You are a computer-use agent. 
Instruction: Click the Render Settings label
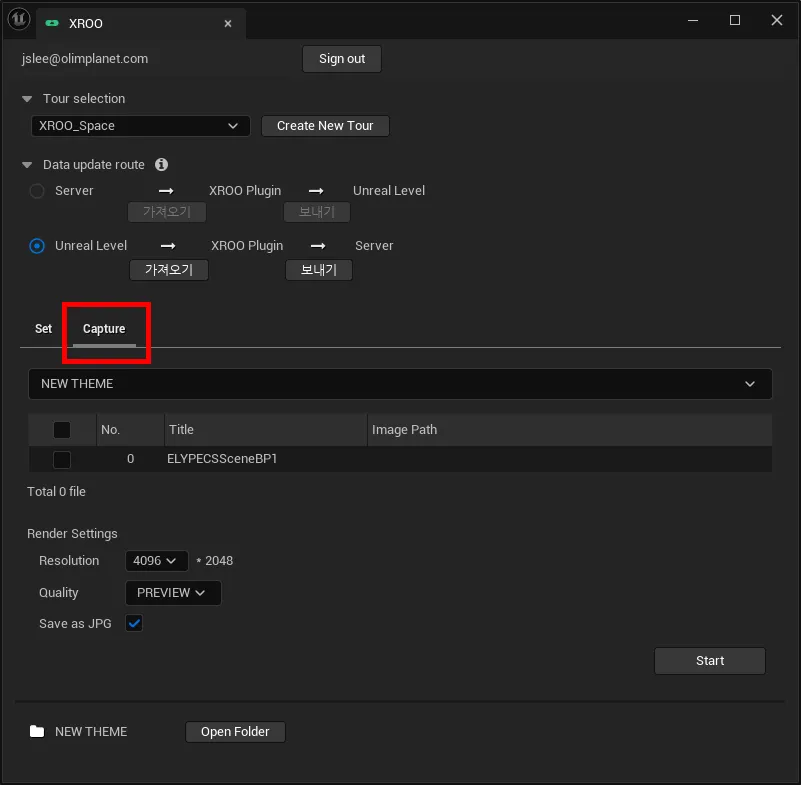(x=72, y=533)
